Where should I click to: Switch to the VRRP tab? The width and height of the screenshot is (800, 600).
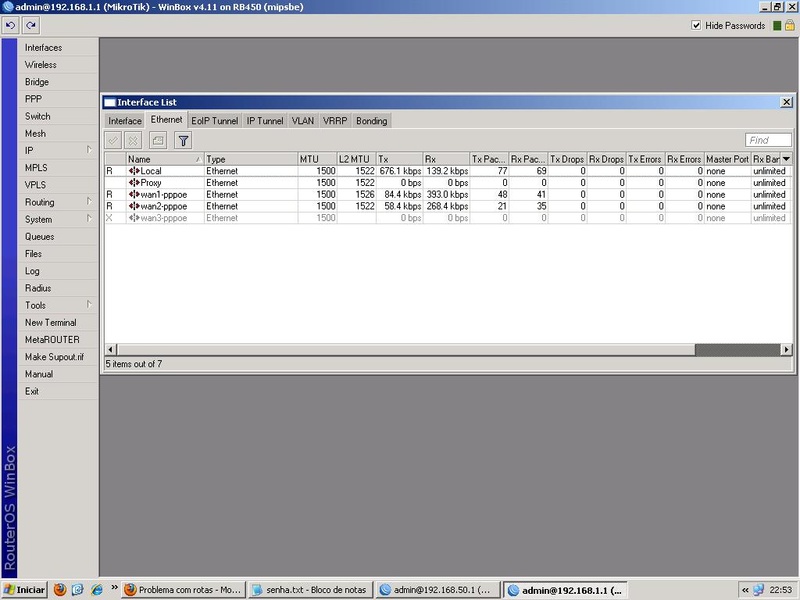[x=335, y=121]
